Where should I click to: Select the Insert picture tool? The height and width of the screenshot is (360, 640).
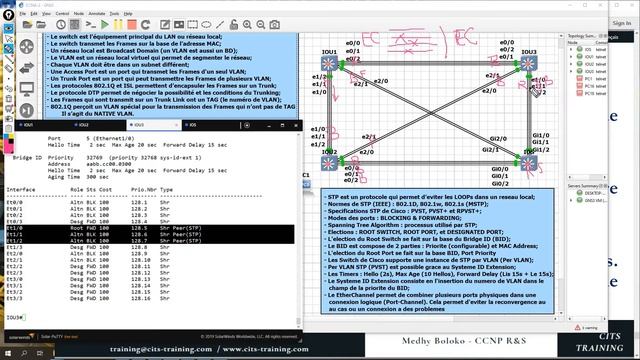click(179, 25)
